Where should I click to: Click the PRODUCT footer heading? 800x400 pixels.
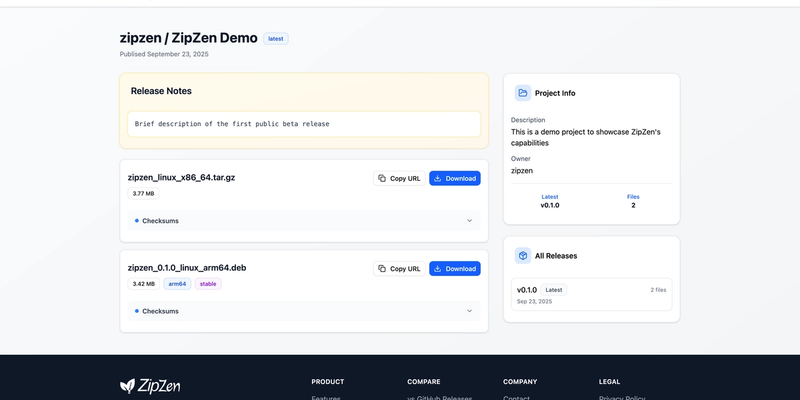[328, 382]
